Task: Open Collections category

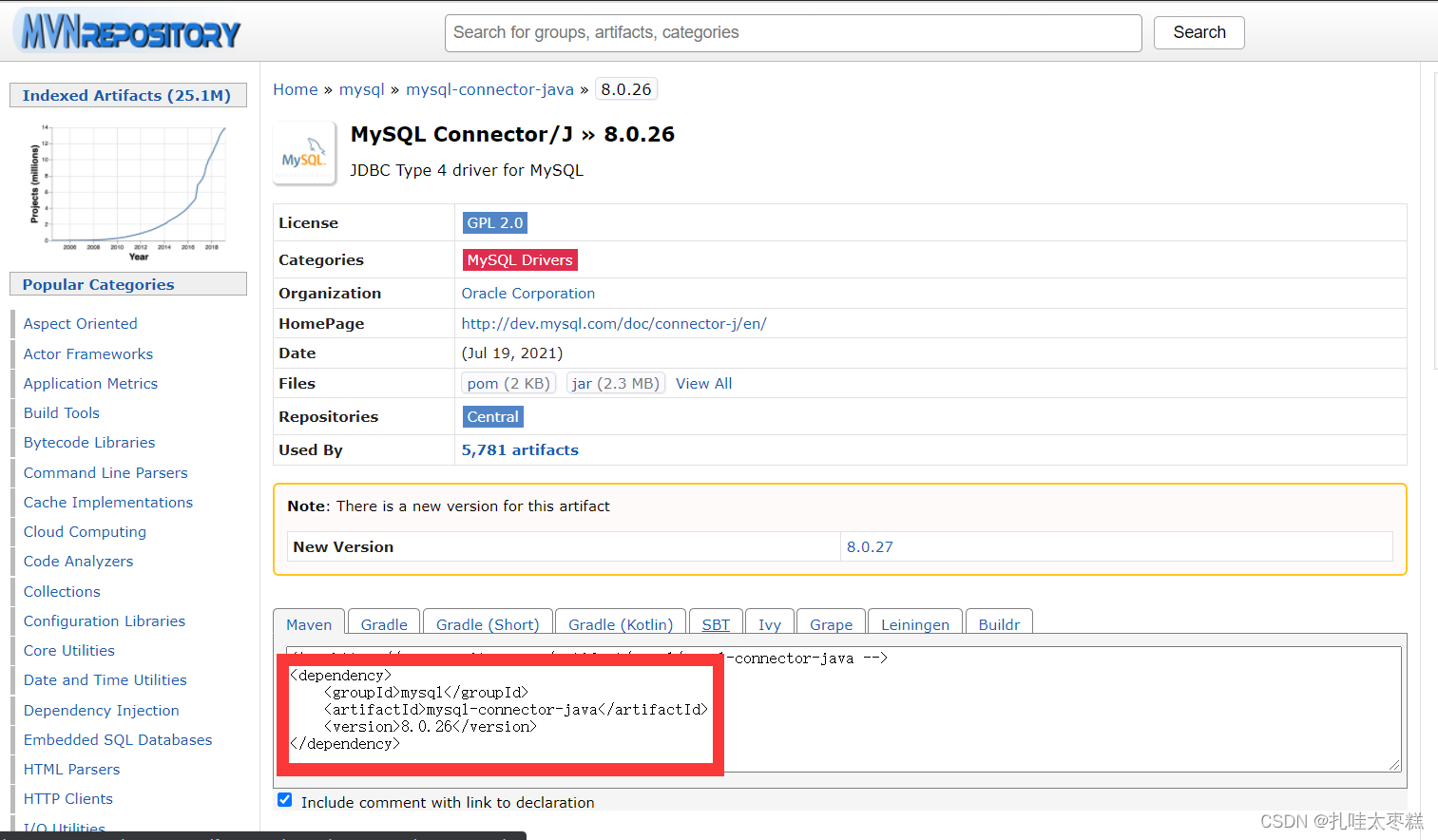Action: point(62,591)
